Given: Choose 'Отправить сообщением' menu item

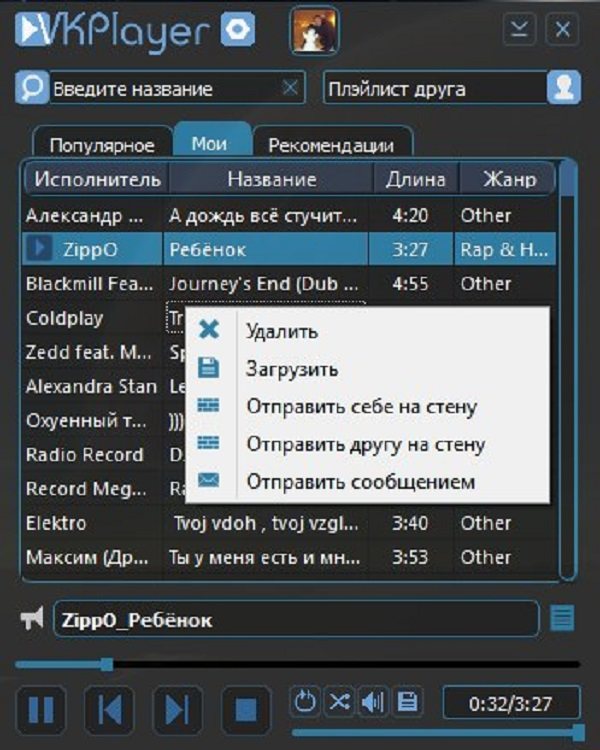Looking at the screenshot, I should (367, 481).
